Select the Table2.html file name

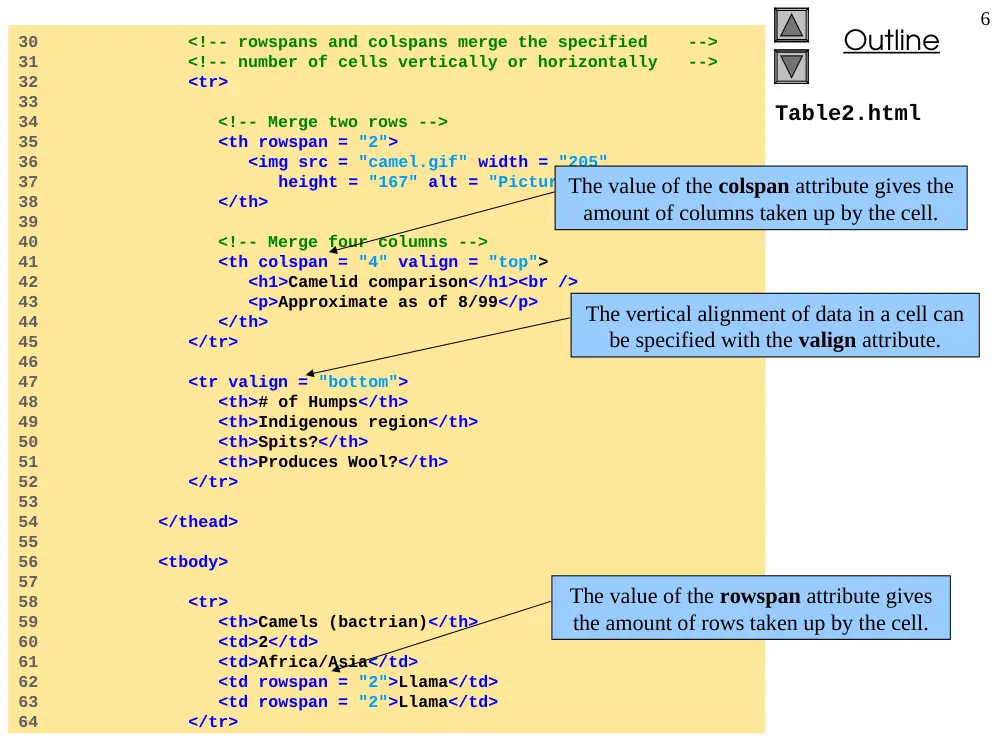[848, 113]
